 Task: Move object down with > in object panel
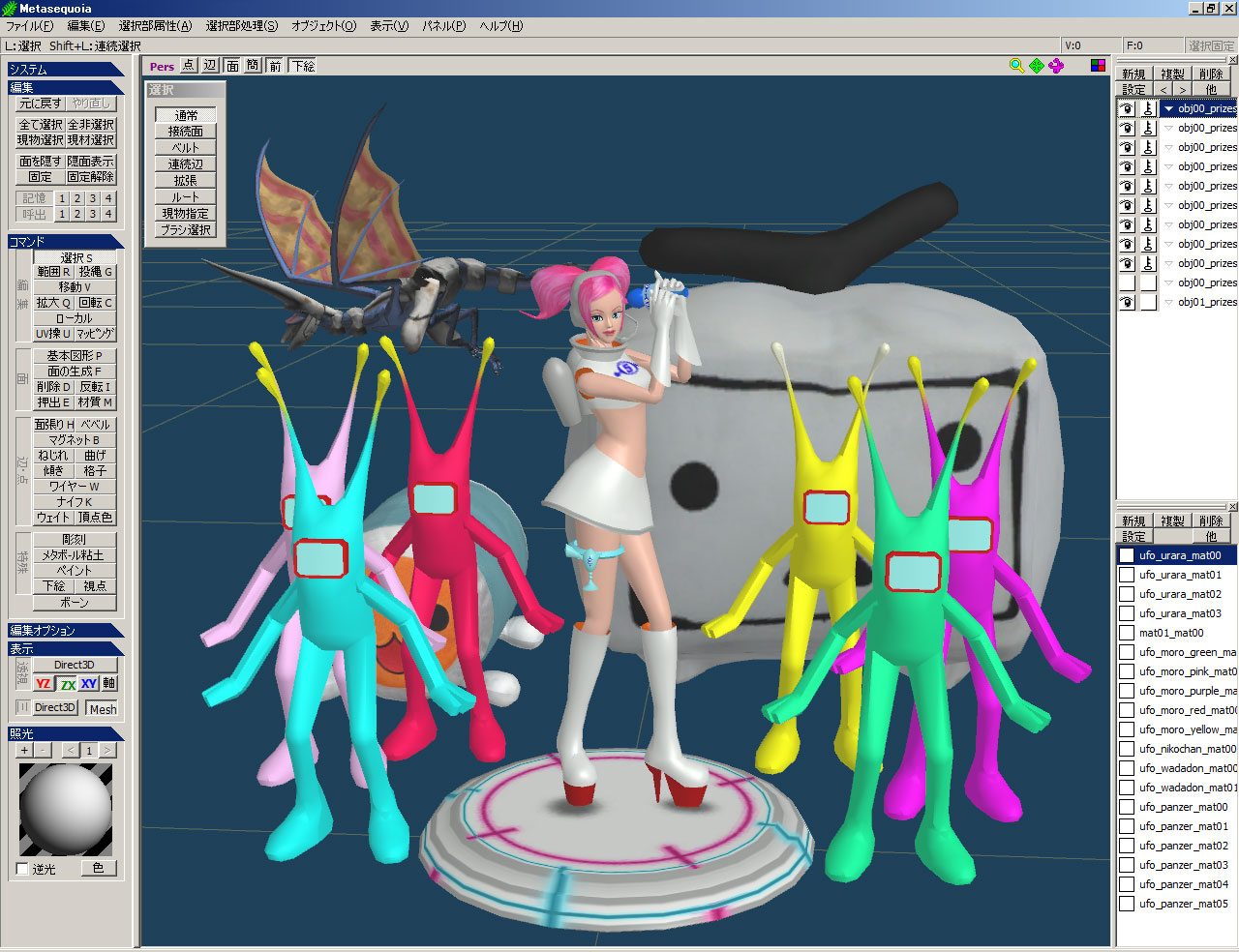point(1182,89)
